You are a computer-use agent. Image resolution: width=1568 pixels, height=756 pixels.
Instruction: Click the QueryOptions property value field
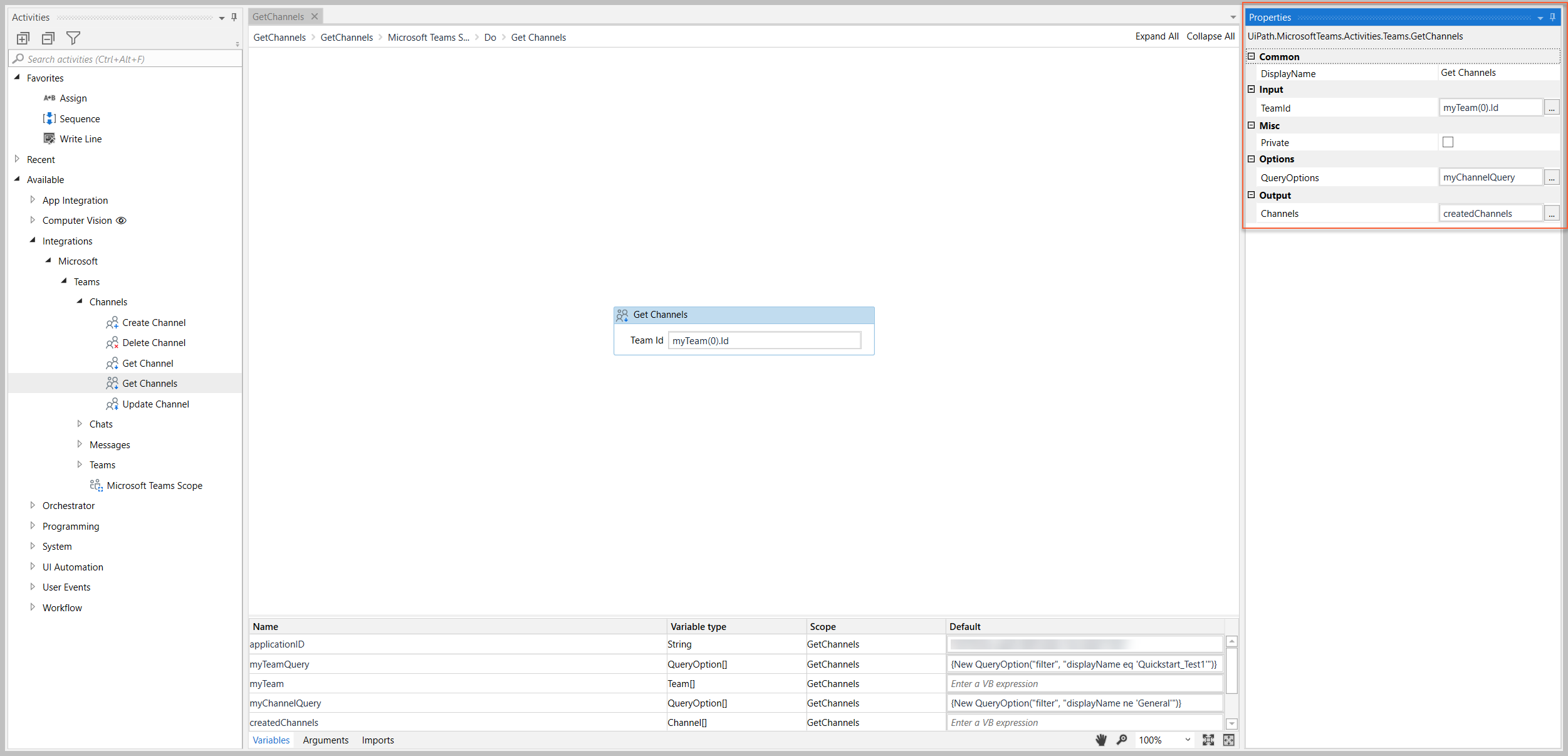[1491, 177]
